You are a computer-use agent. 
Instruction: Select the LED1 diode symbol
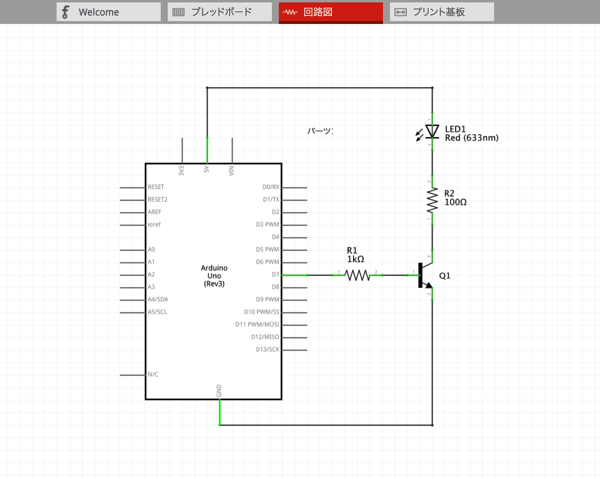(x=432, y=132)
